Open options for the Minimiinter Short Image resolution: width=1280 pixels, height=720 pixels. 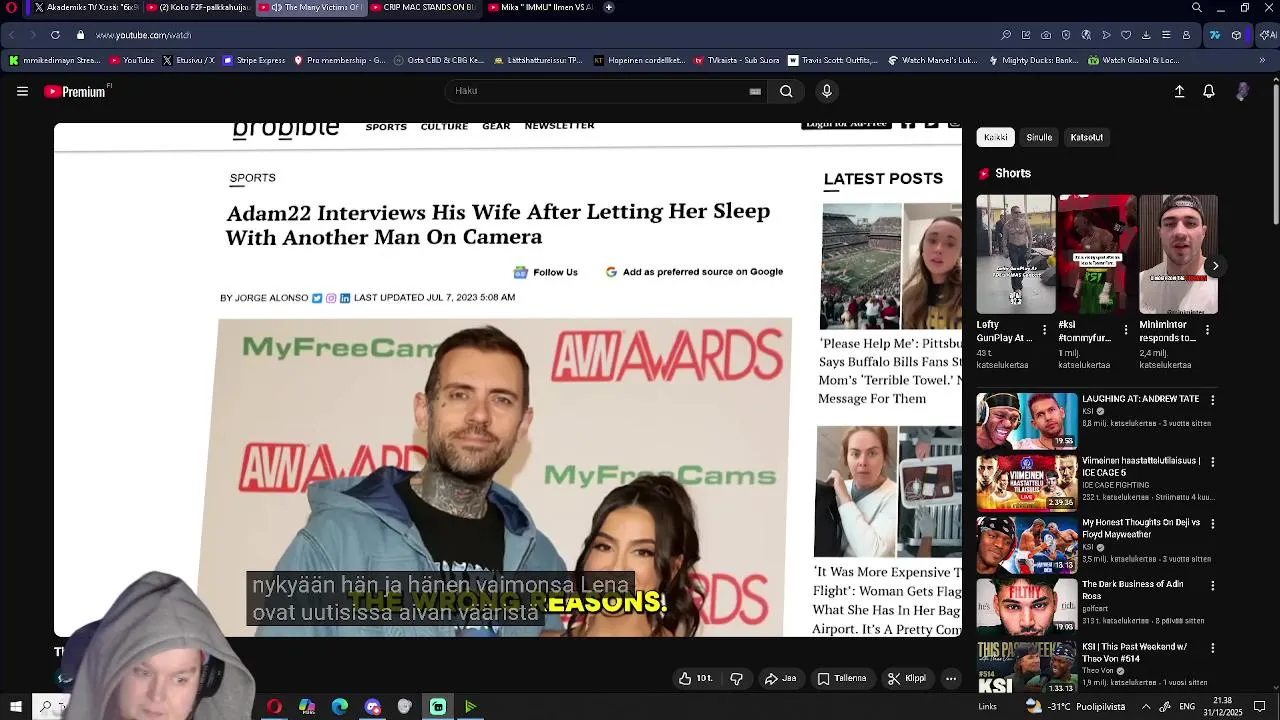click(x=1207, y=329)
